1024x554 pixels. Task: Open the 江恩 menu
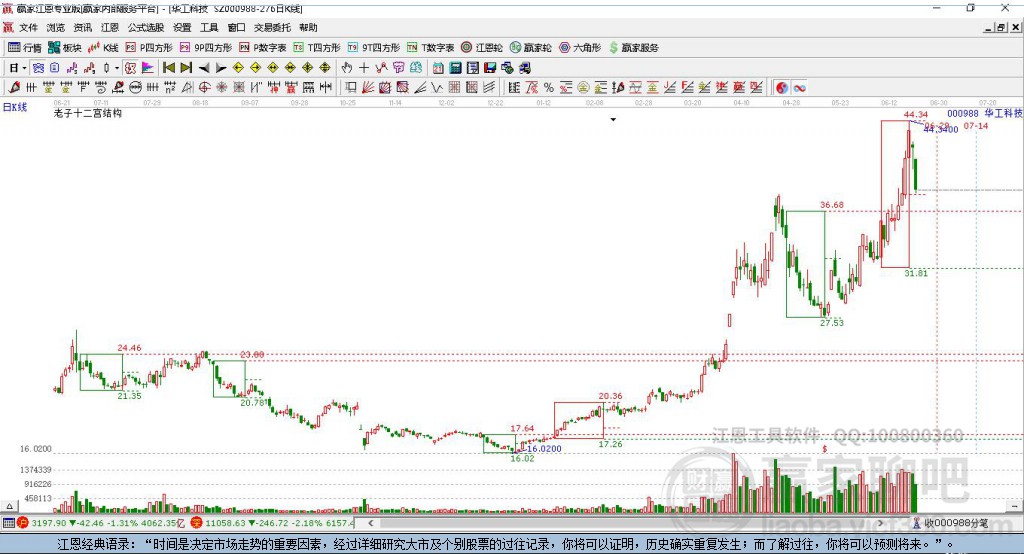[x=110, y=27]
